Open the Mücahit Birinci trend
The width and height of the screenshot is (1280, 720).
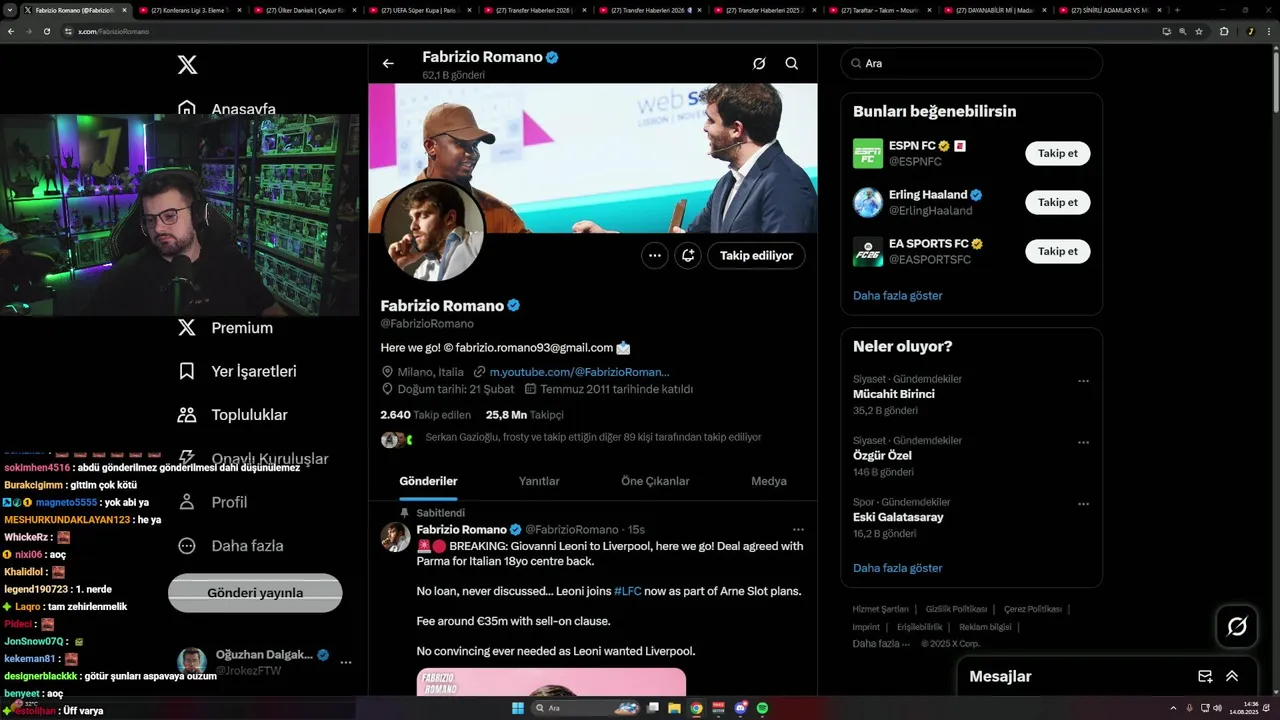point(894,394)
